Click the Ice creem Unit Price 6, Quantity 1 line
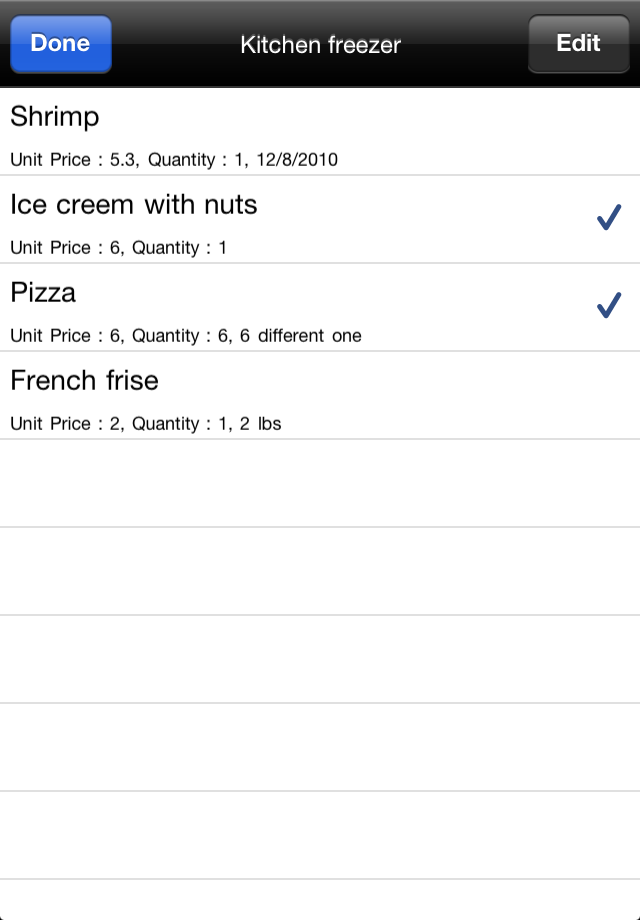 click(118, 248)
